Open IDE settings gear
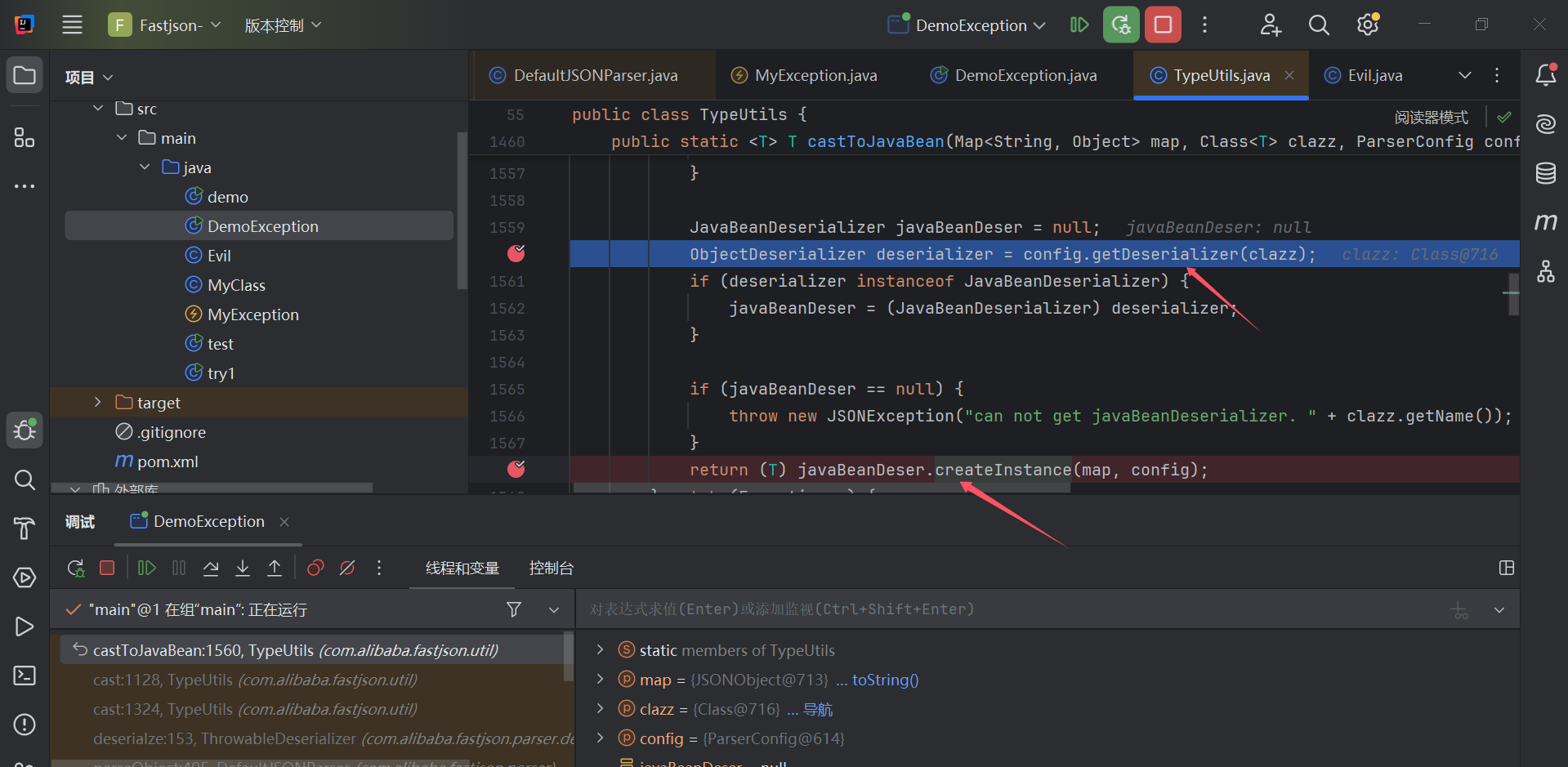 pyautogui.click(x=1369, y=25)
